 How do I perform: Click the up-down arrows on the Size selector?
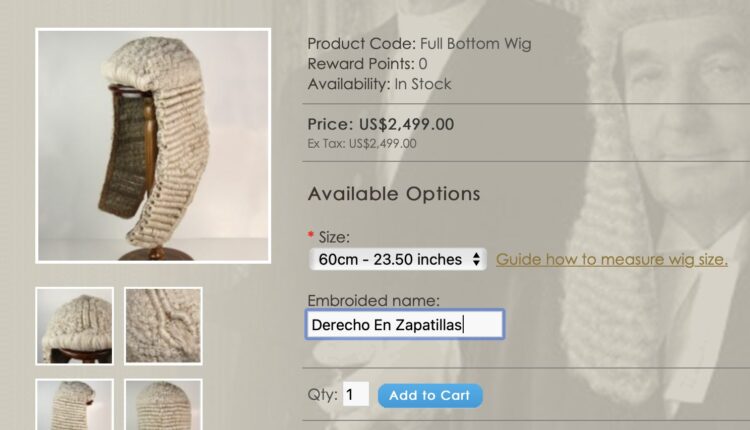476,259
